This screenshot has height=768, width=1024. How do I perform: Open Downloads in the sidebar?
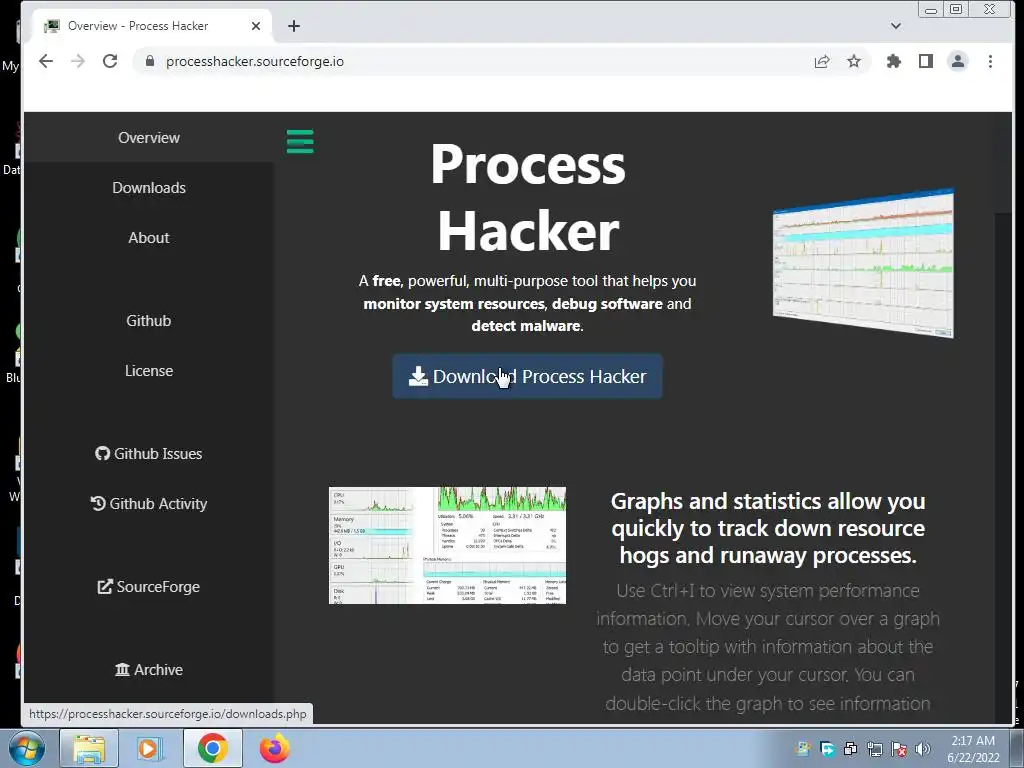point(149,188)
